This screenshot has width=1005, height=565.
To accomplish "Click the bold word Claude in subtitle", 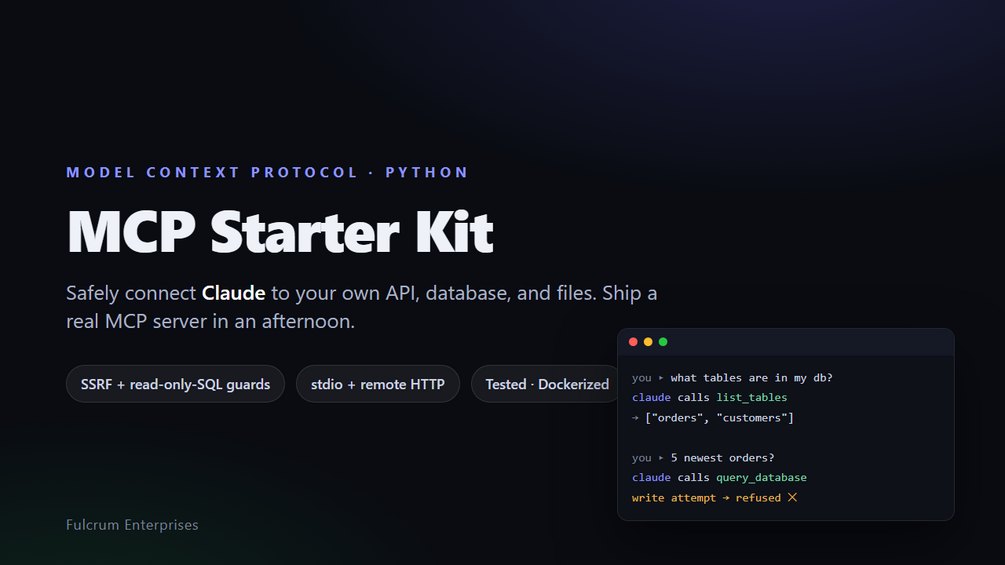I will [x=233, y=293].
